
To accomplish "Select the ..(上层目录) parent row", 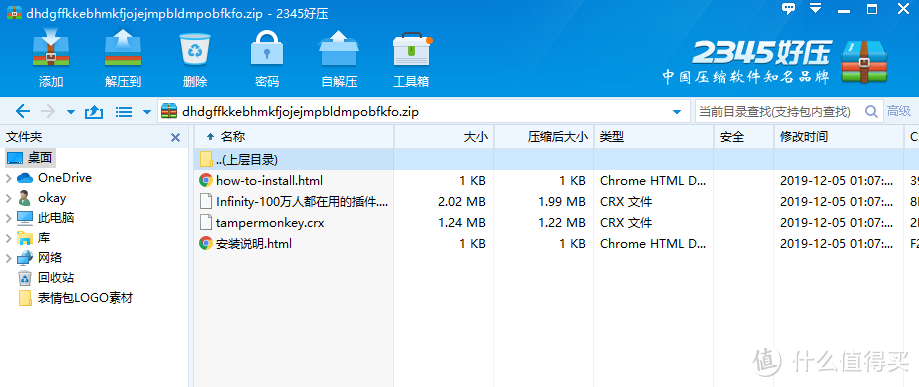I will point(556,159).
